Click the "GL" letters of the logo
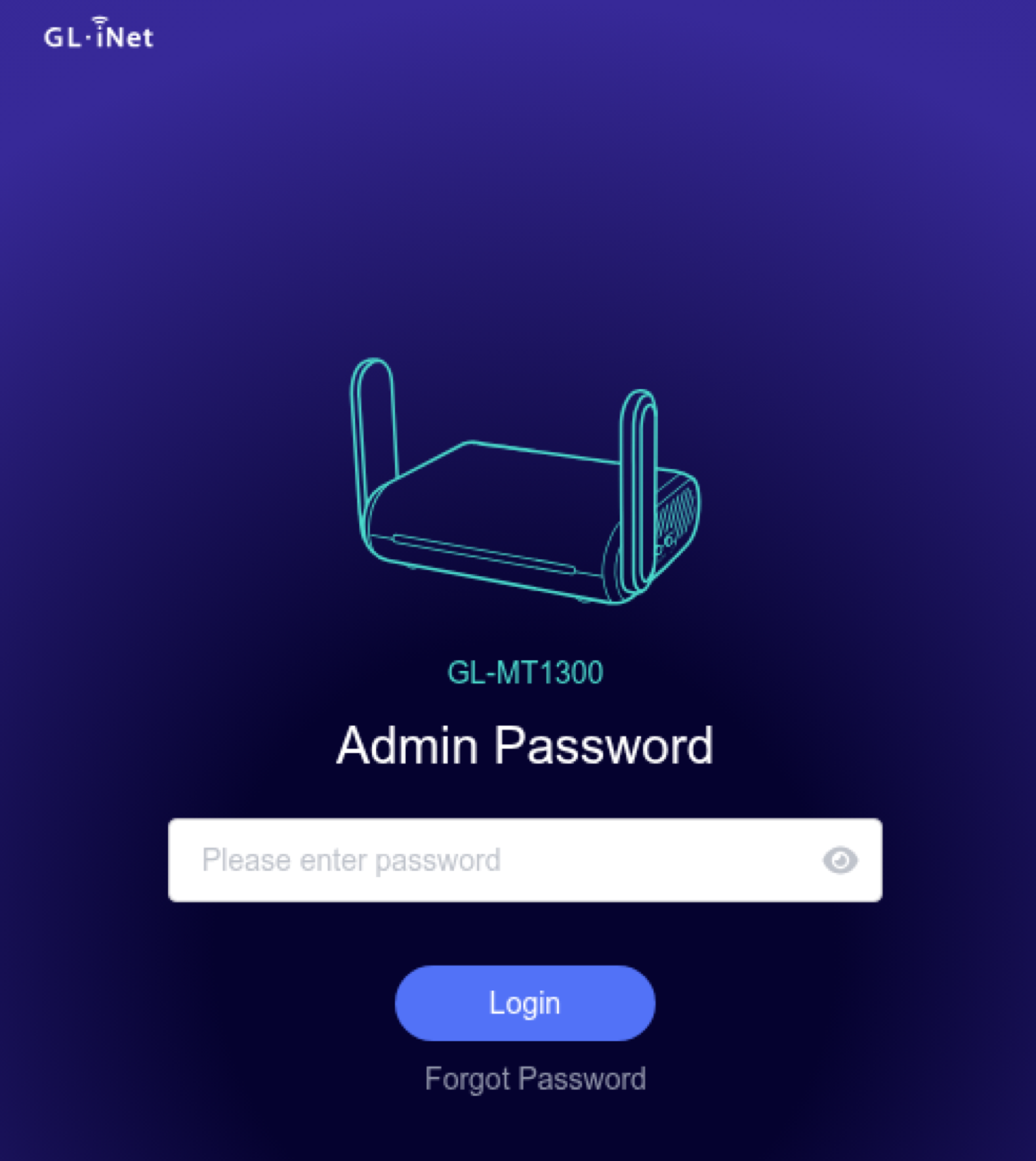1036x1161 pixels. click(63, 37)
